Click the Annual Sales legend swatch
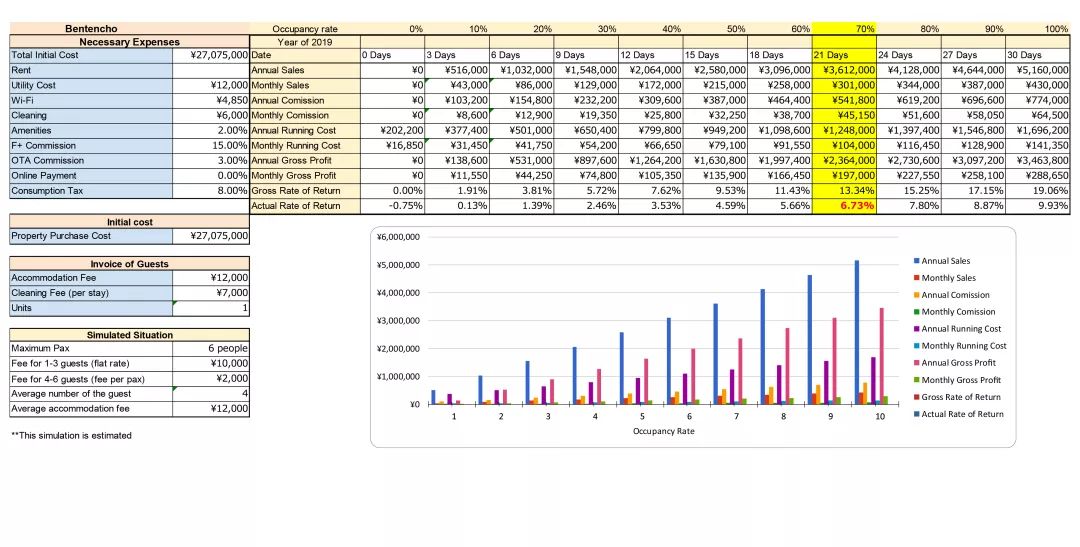This screenshot has height=547, width=1080. point(916,261)
